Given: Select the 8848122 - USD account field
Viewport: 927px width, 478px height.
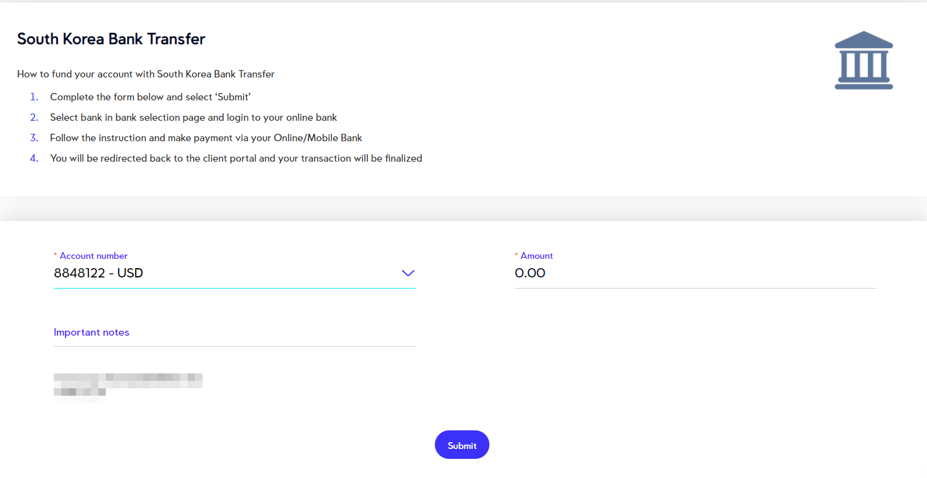Looking at the screenshot, I should click(235, 273).
